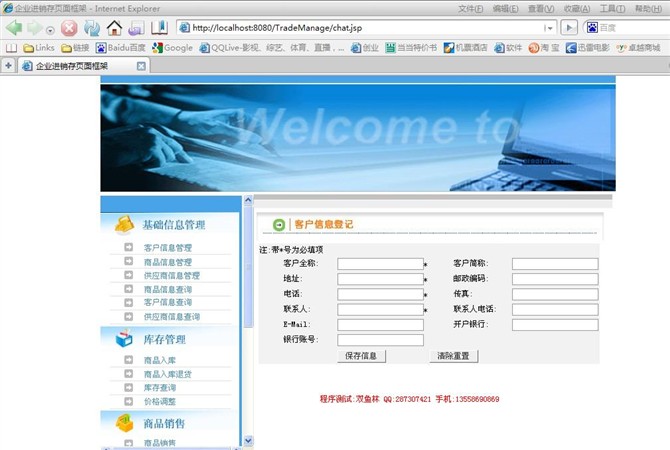Click the 开户银行 input field

point(555,325)
